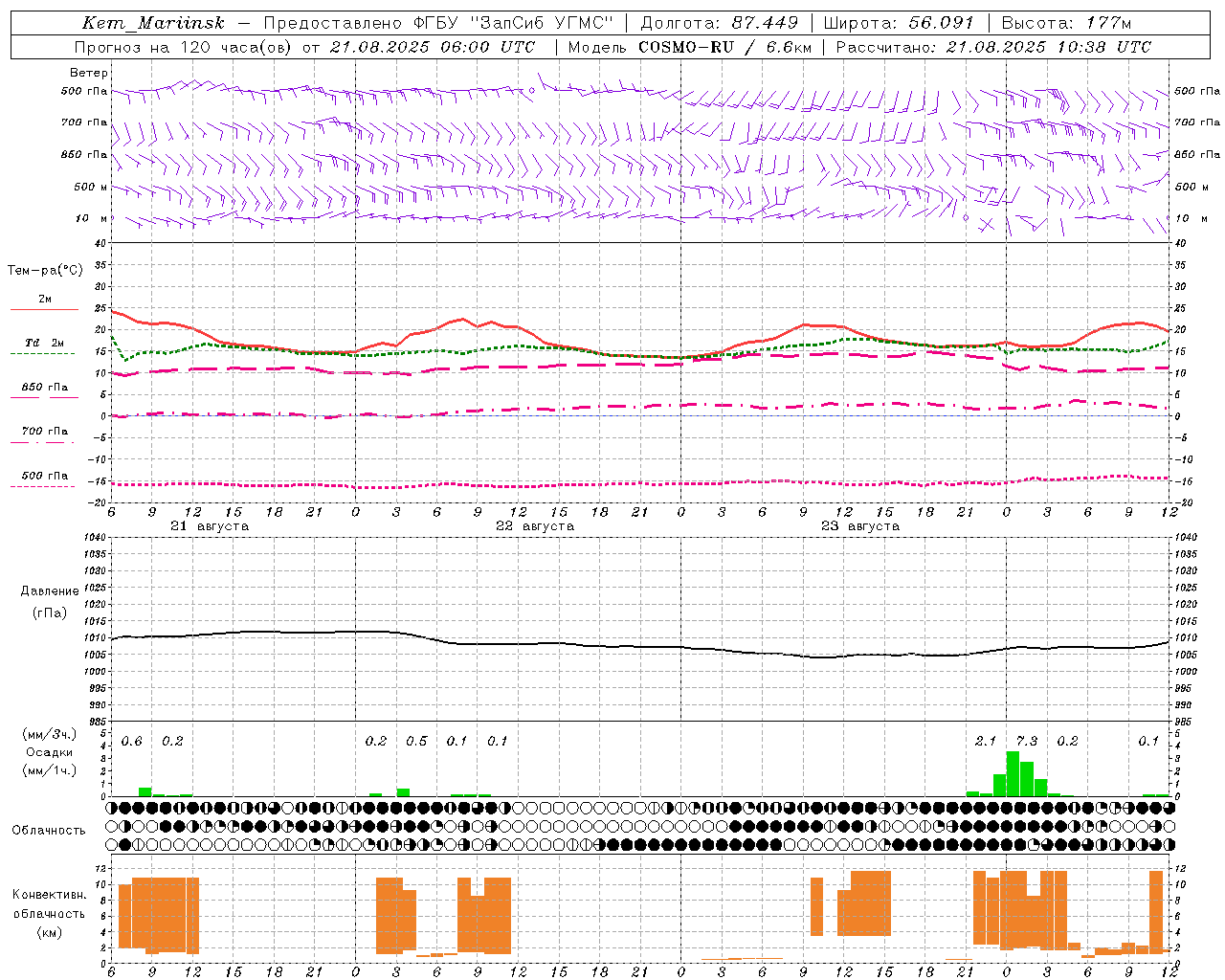1225x980 pixels.
Task: Select the elevation text "Высота: 177м"
Action: (x=1066, y=23)
